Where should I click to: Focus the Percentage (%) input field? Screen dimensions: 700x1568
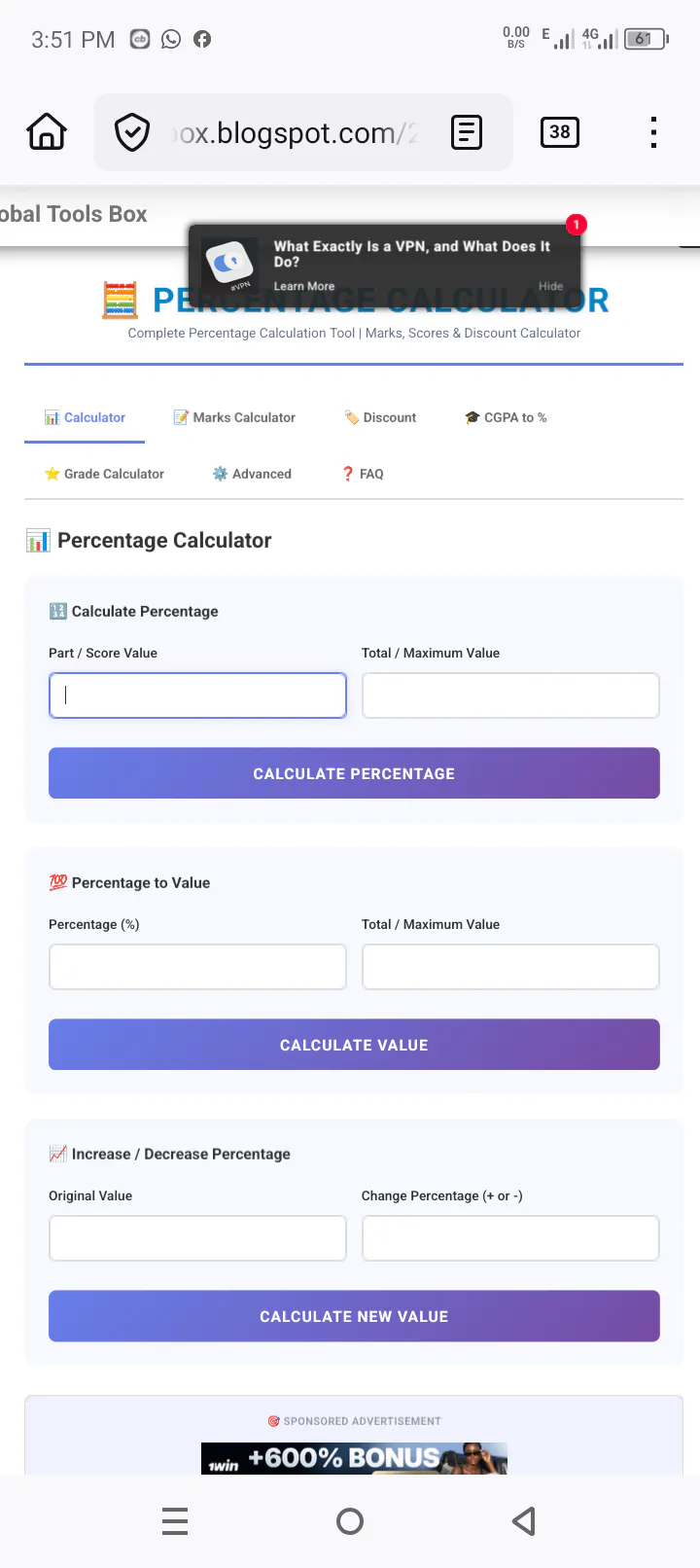pyautogui.click(x=197, y=967)
